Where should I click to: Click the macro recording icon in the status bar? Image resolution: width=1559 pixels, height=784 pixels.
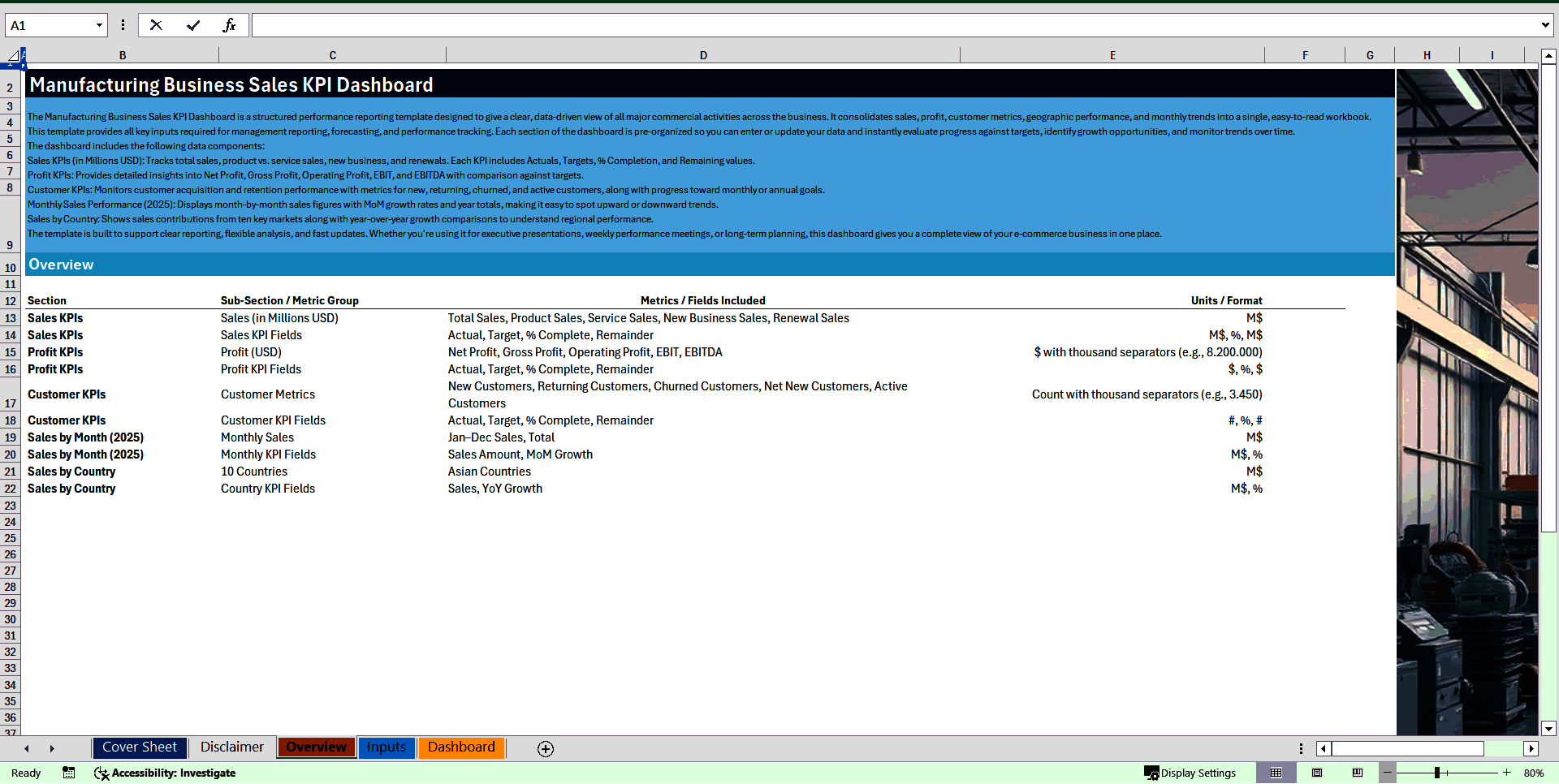pos(68,773)
